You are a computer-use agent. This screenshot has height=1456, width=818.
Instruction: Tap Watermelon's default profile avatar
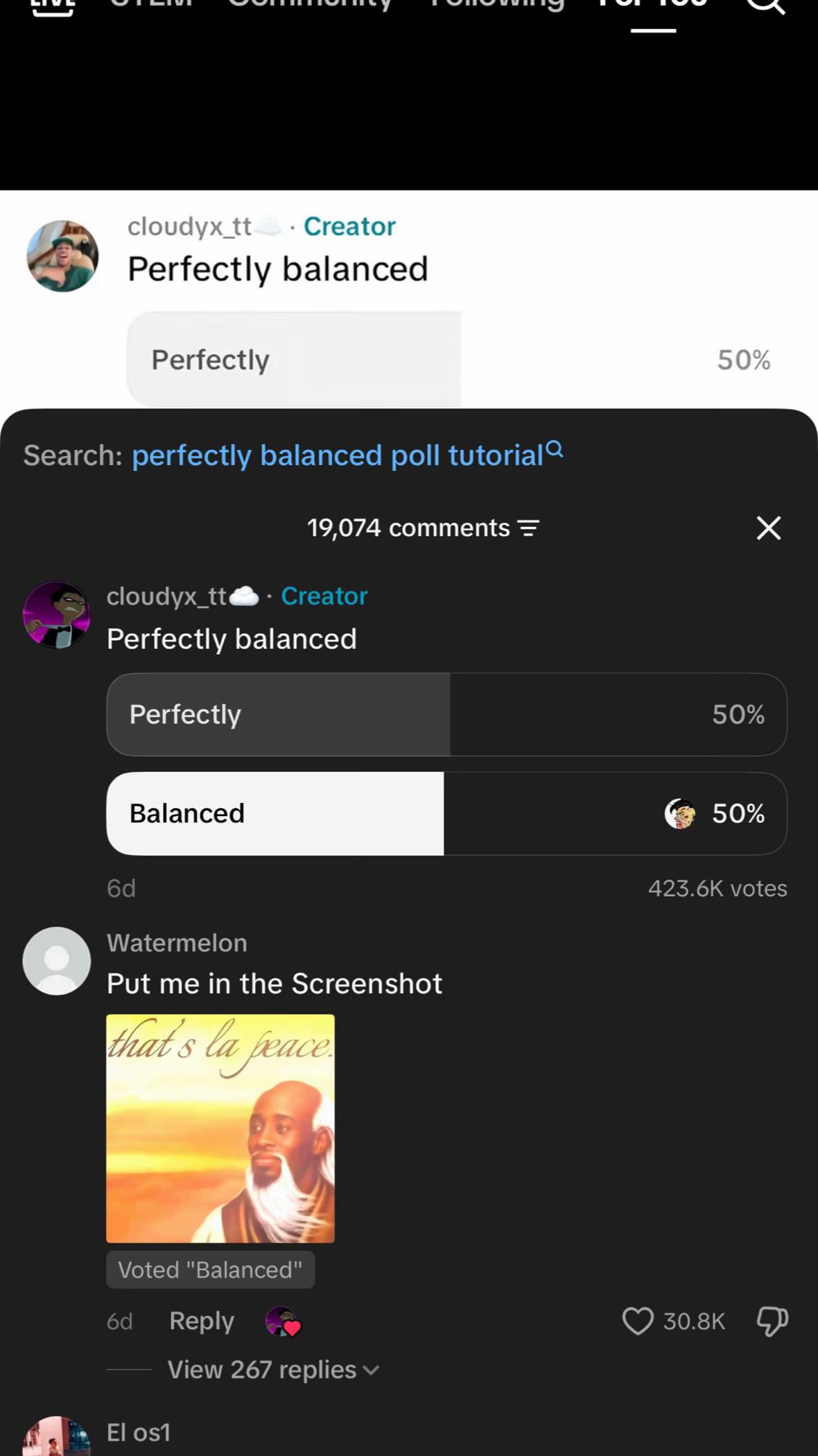coord(57,961)
